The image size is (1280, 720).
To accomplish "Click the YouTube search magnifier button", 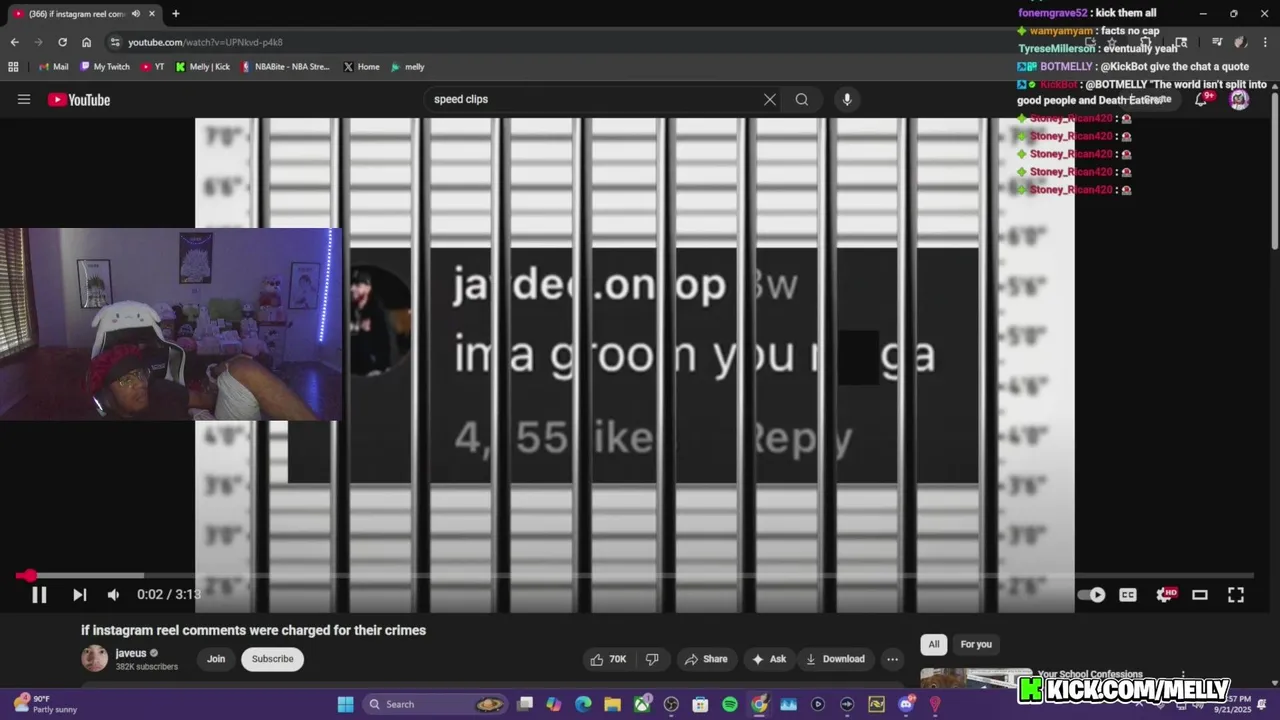I will 802,99.
